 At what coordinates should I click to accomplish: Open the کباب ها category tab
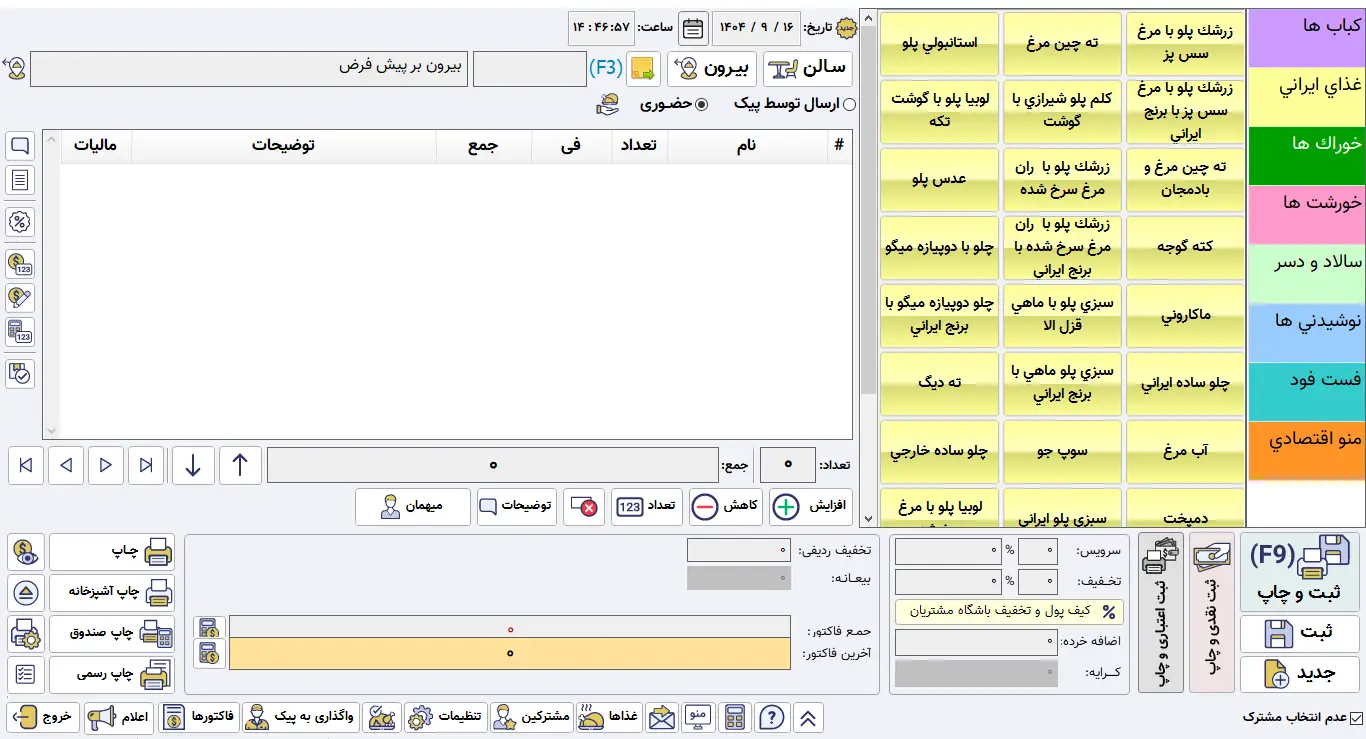pyautogui.click(x=1307, y=26)
